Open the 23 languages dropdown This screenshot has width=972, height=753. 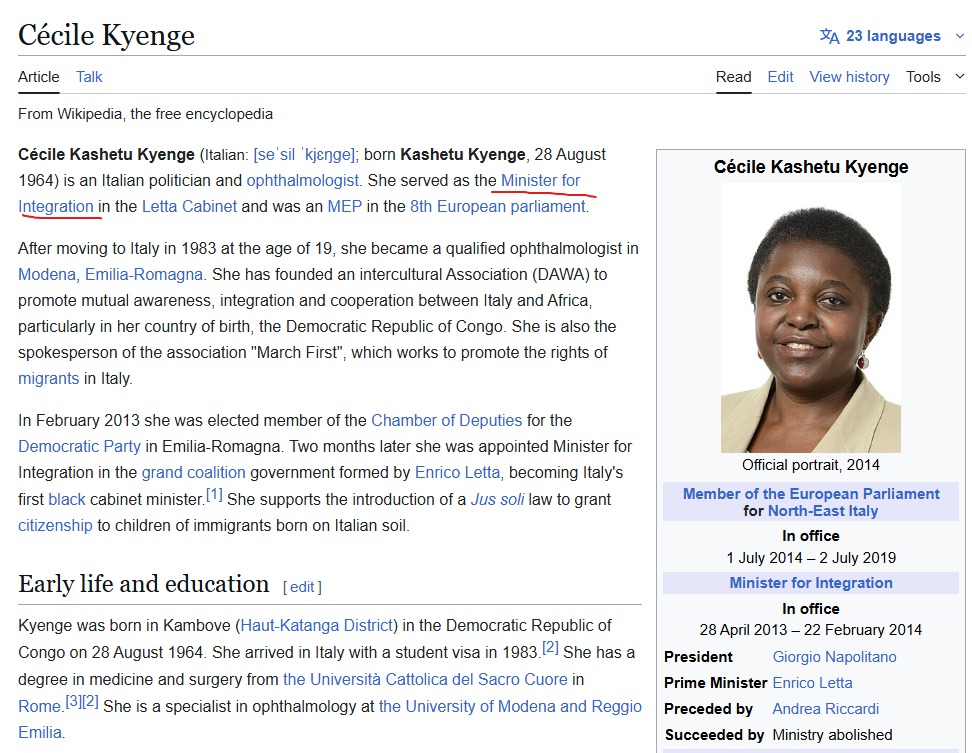point(893,36)
